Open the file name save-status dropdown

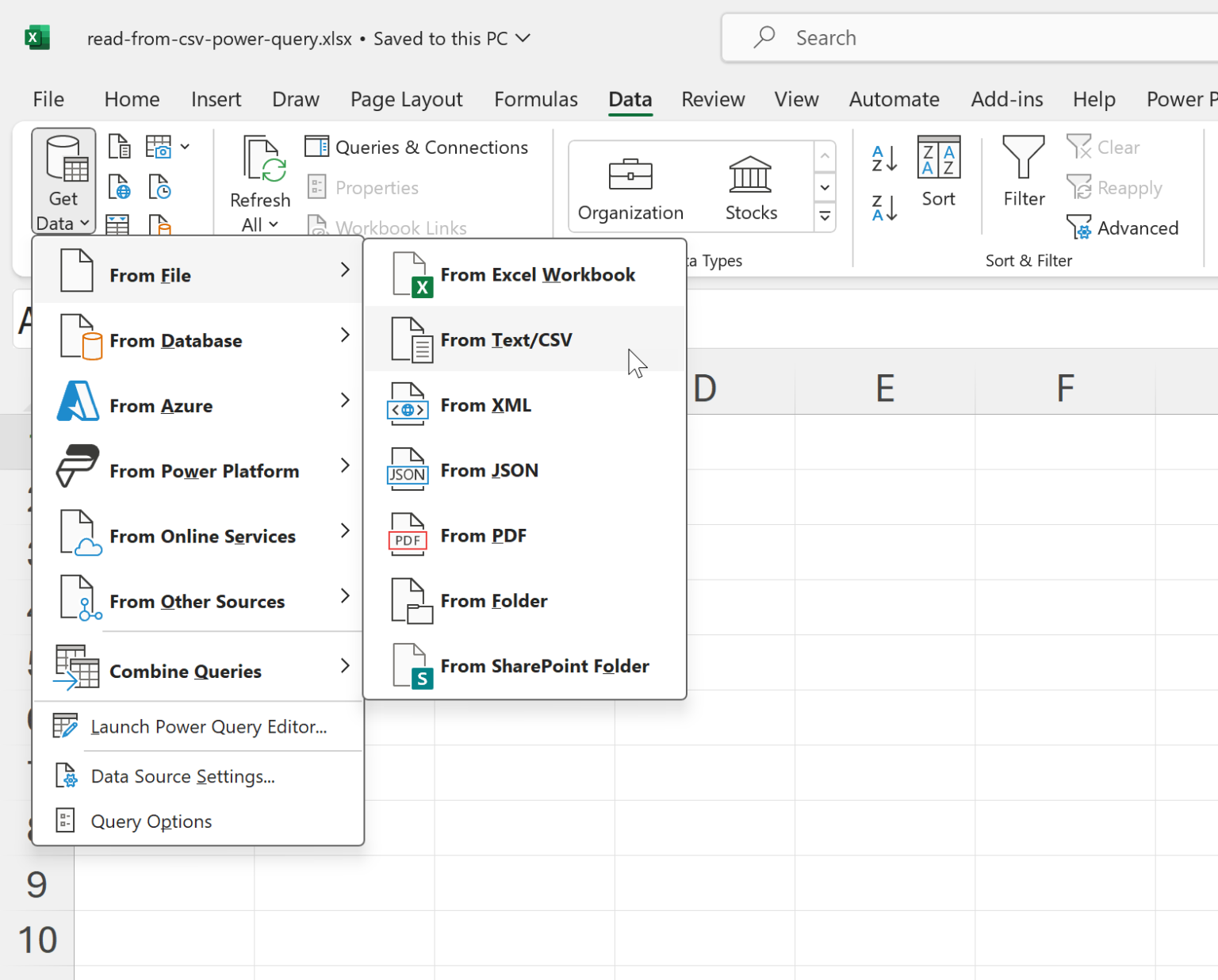(x=523, y=38)
